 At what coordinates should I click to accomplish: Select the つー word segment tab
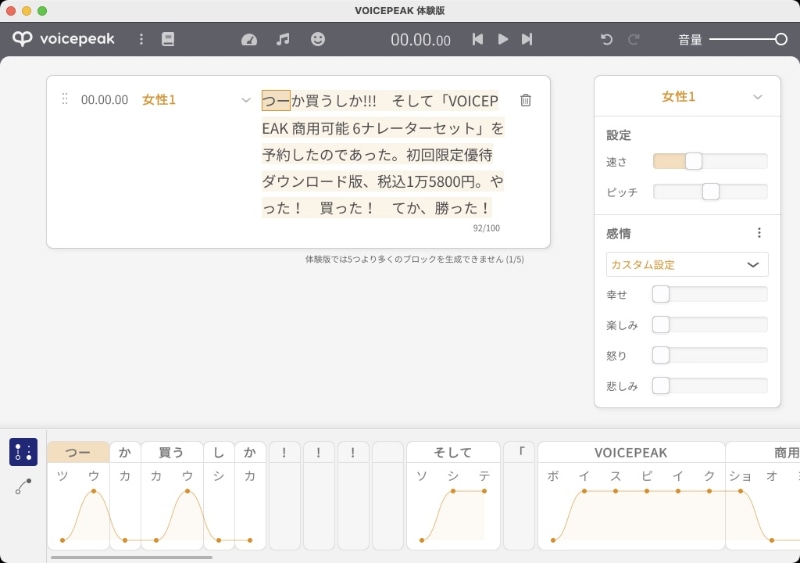tap(78, 452)
